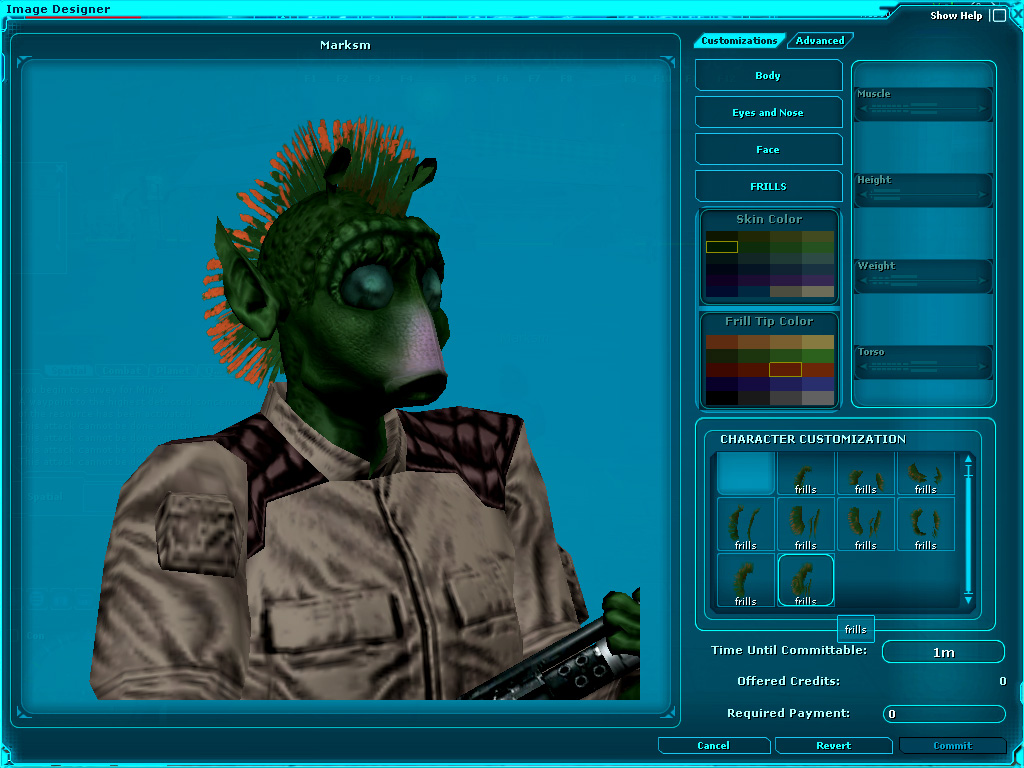This screenshot has width=1024, height=768.
Task: Click the Weight slider track
Action: coord(923,281)
